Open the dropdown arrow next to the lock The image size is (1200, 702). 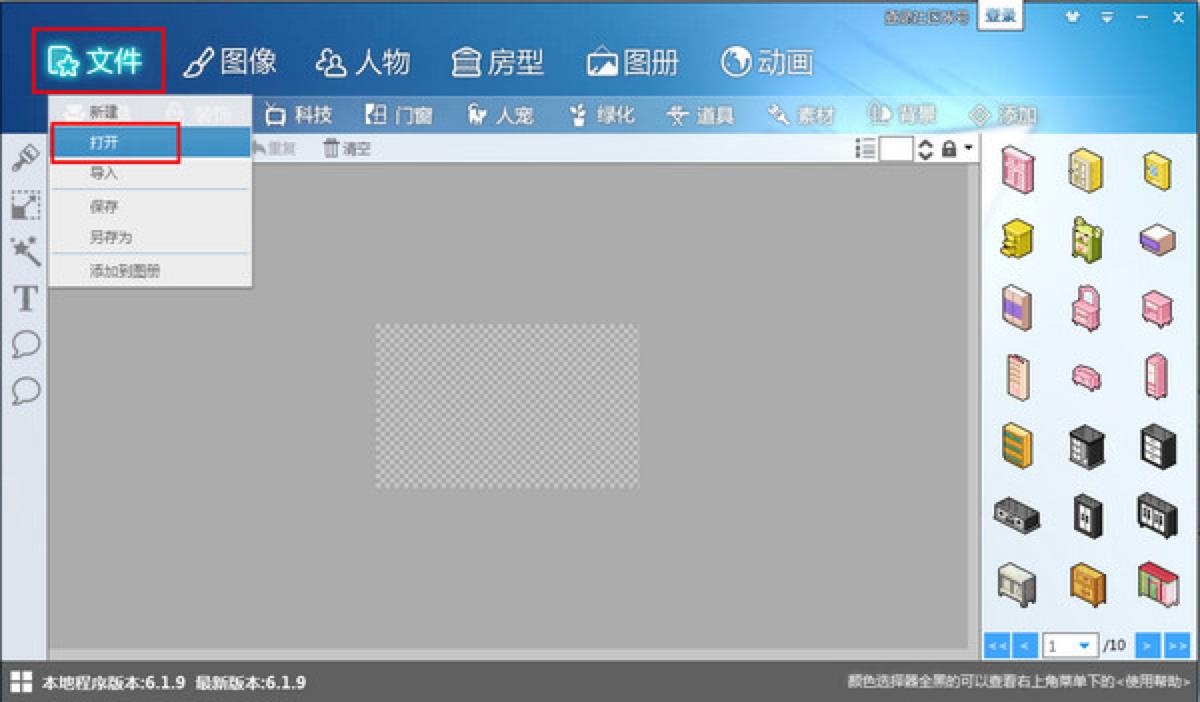tap(968, 147)
